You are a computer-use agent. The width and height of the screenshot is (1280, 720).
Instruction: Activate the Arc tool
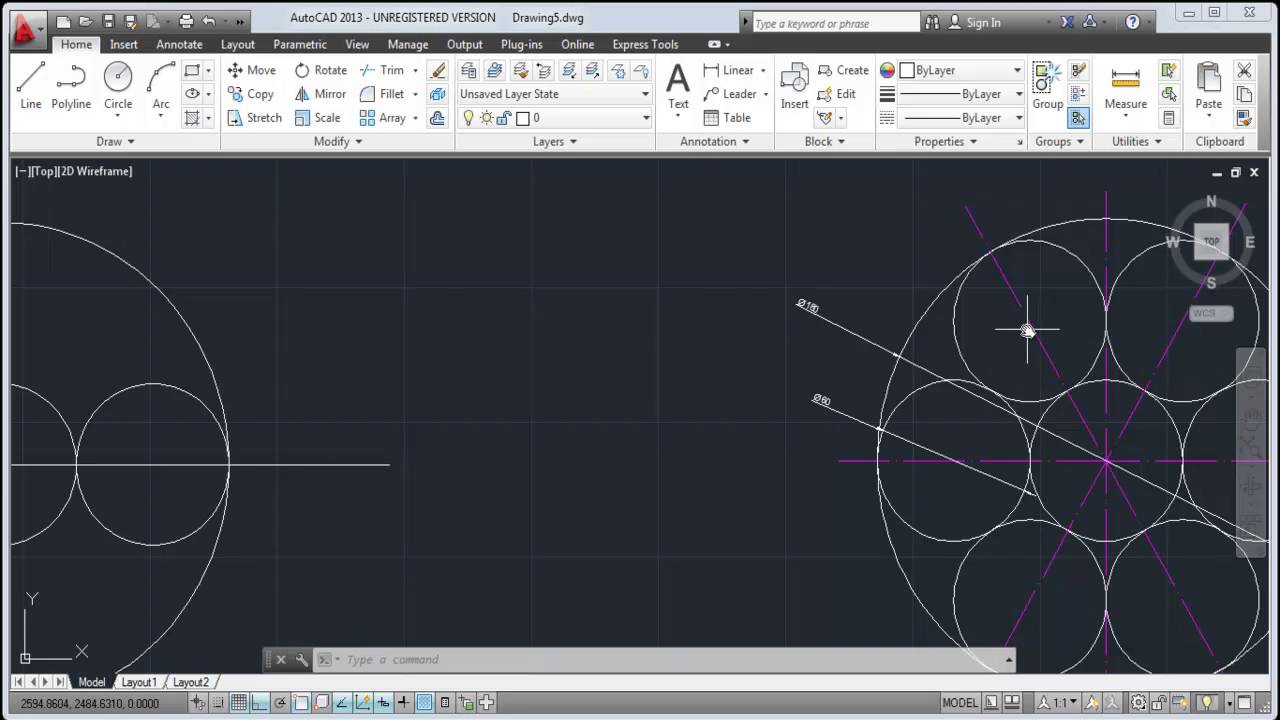[x=160, y=85]
